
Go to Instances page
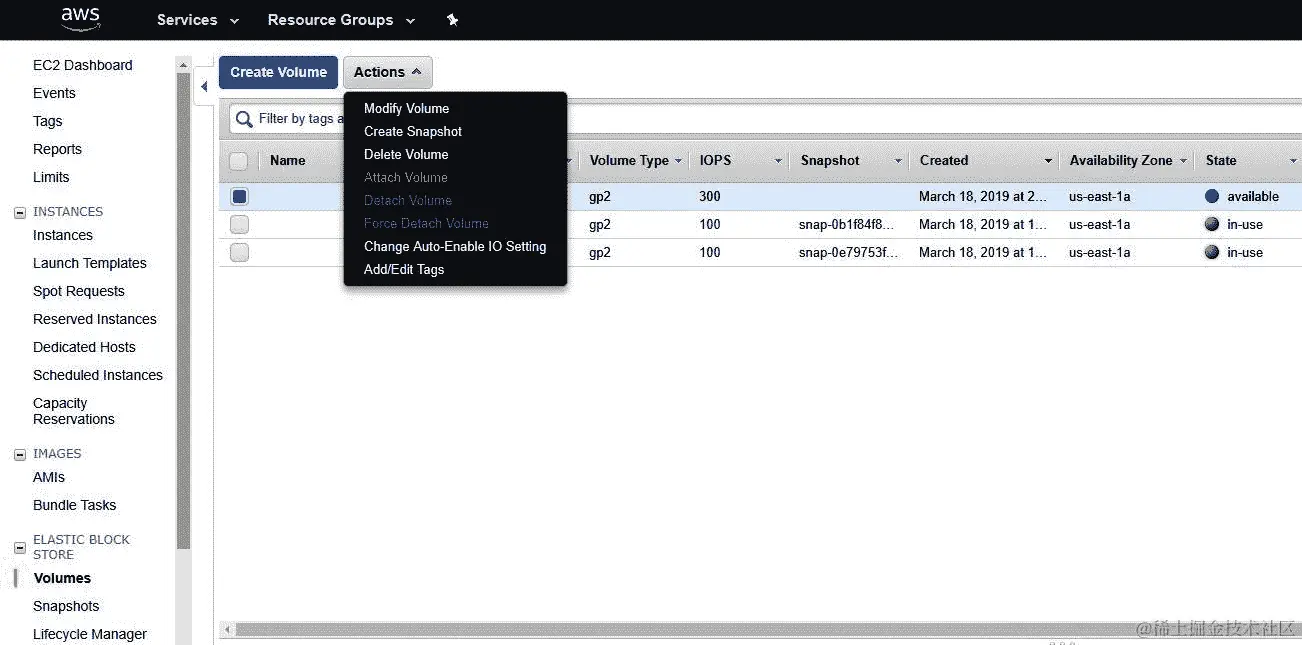(62, 235)
